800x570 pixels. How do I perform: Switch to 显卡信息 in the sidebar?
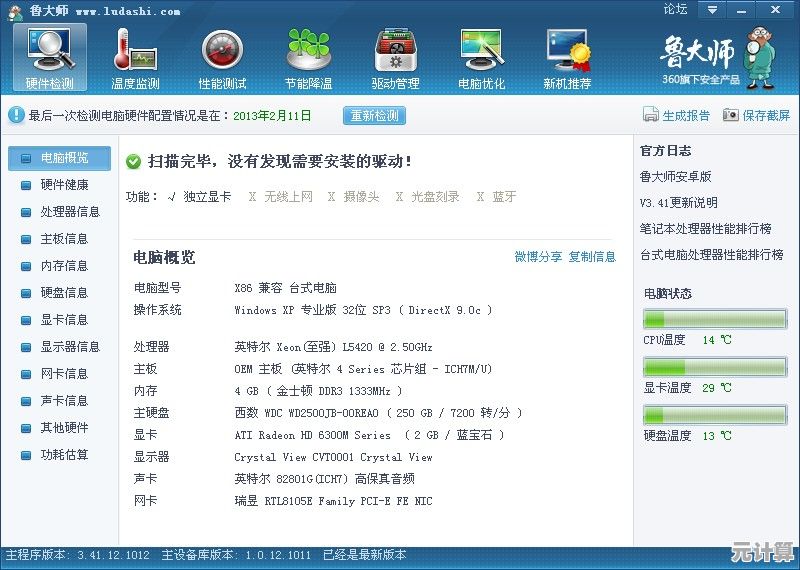click(63, 320)
